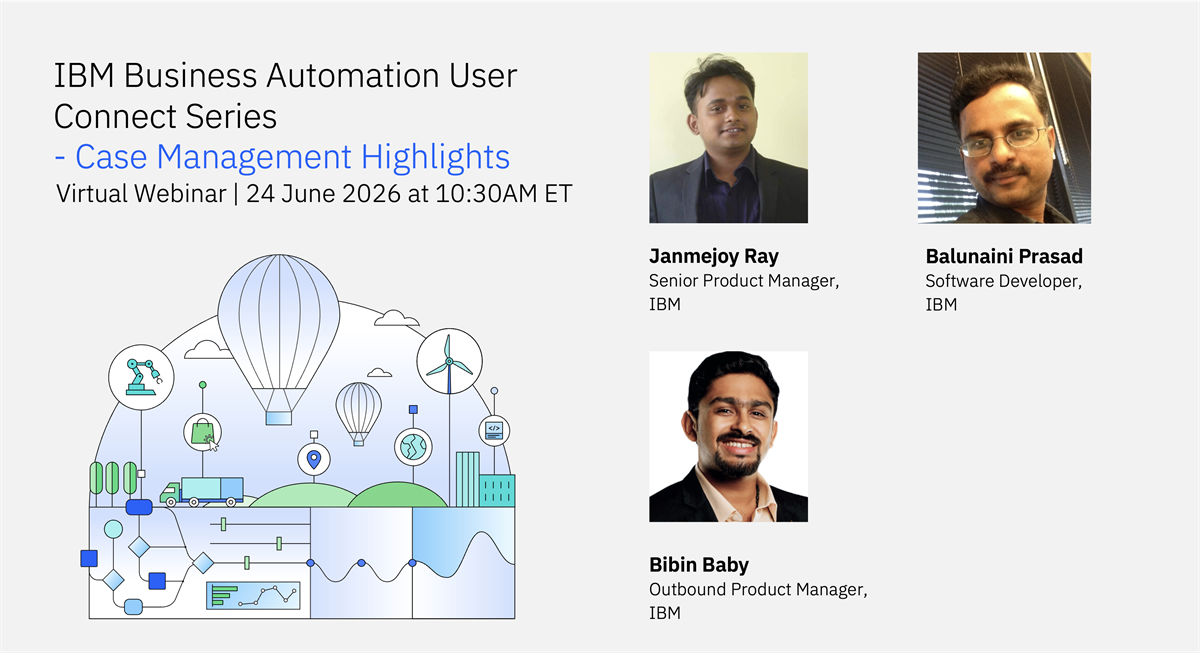Click the code window icon
Screen dimensions: 1200x653
[494, 430]
